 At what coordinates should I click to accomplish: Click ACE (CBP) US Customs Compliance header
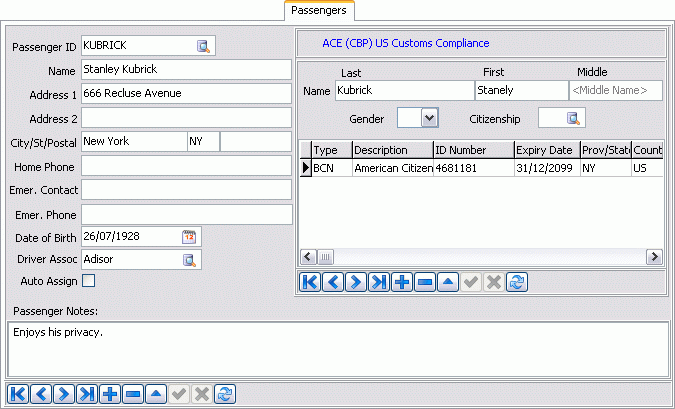click(x=406, y=43)
